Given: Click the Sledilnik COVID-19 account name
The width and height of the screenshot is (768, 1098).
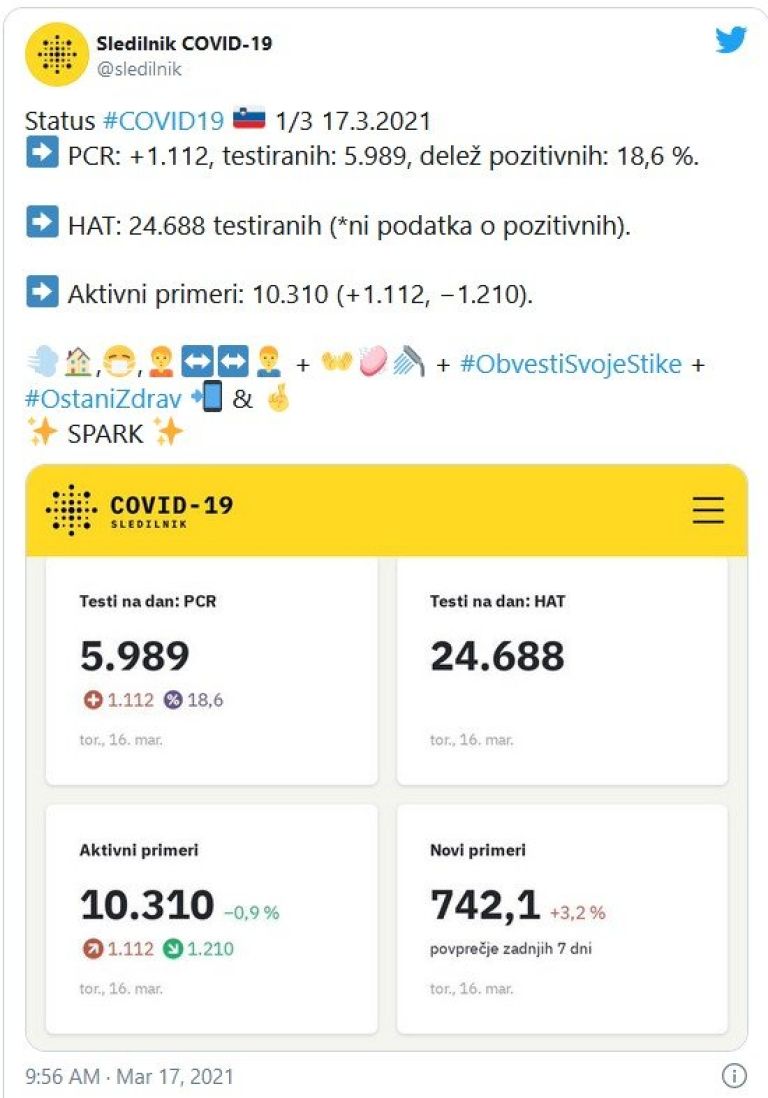Looking at the screenshot, I should pyautogui.click(x=184, y=44).
